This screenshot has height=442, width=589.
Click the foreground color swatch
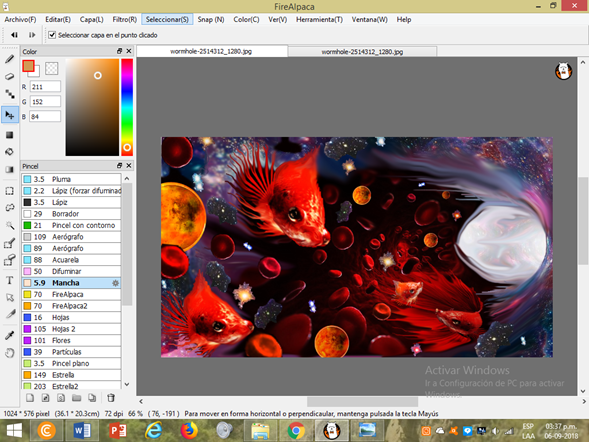click(x=28, y=66)
